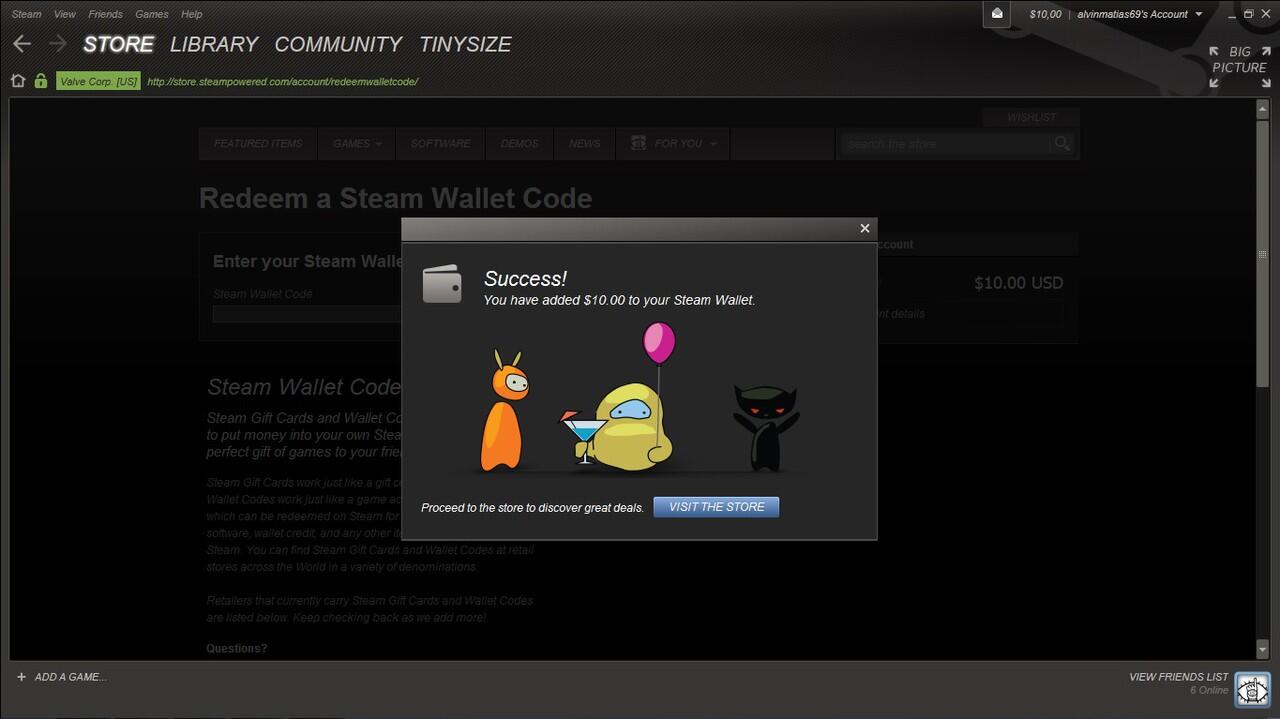Viewport: 1280px width, 719px height.
Task: Click scrollbar down arrow
Action: [1263, 651]
